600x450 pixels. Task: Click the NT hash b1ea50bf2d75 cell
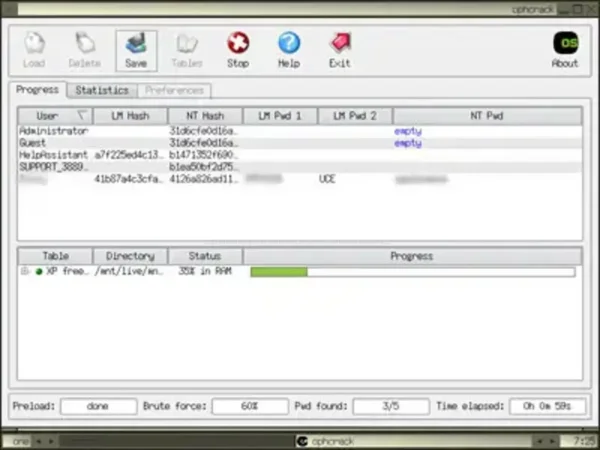tap(204, 167)
